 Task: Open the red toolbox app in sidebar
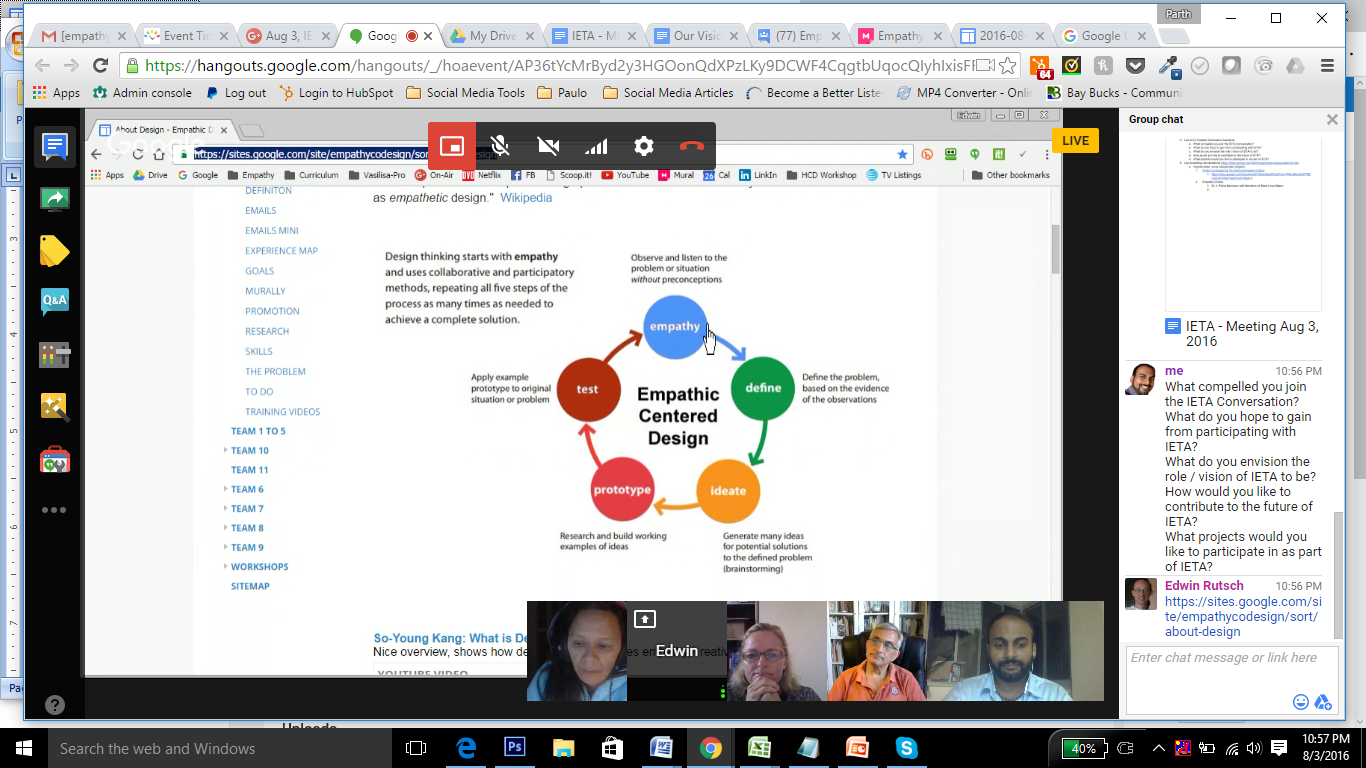54,459
